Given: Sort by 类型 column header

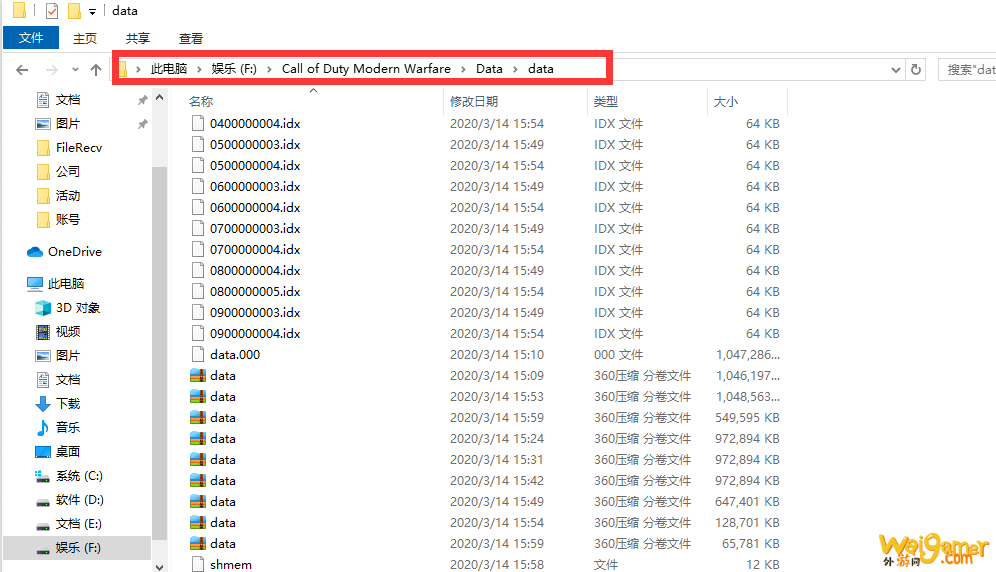Looking at the screenshot, I should coord(605,101).
